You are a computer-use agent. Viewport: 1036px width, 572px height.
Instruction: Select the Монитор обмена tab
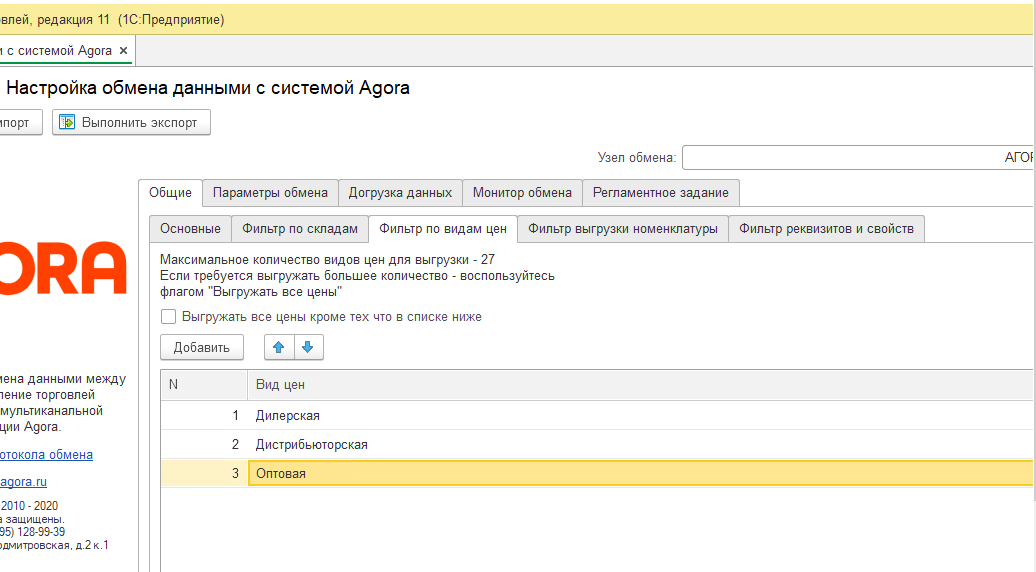click(x=522, y=193)
